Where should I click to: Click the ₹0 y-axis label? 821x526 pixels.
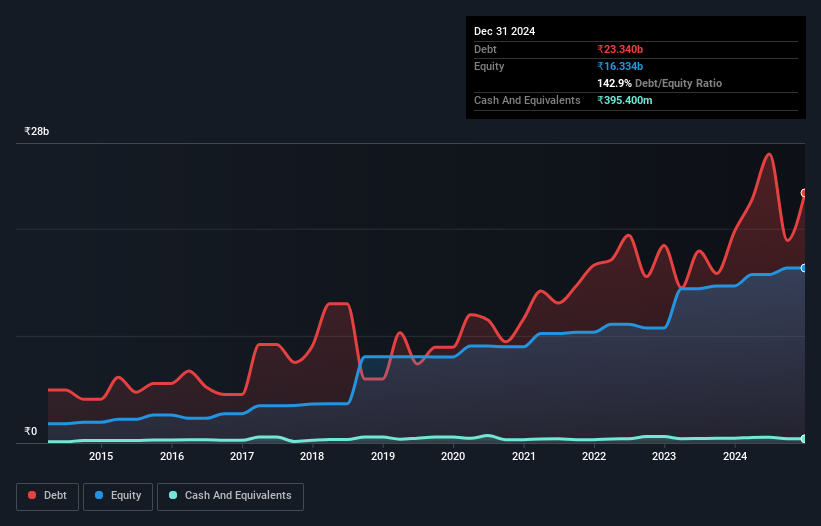point(31,431)
